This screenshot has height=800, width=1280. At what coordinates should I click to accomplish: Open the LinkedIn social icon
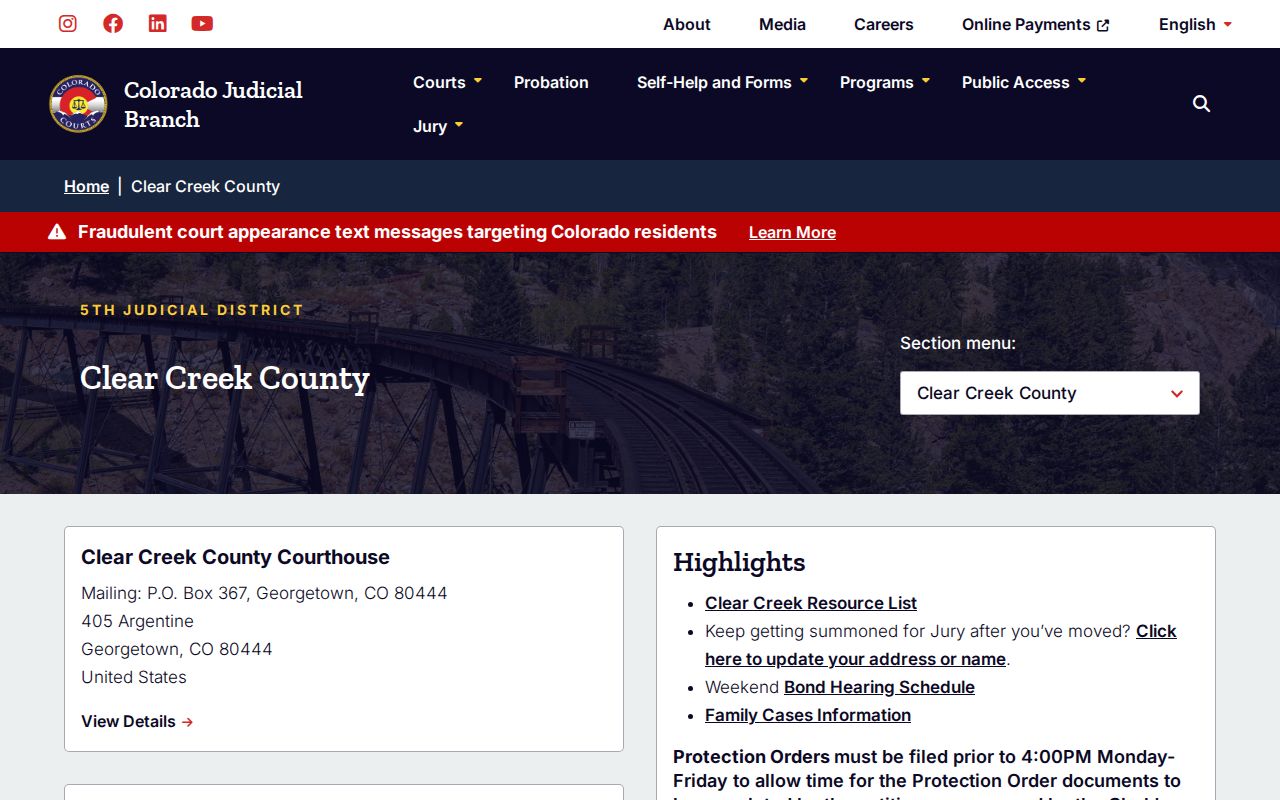click(x=158, y=23)
